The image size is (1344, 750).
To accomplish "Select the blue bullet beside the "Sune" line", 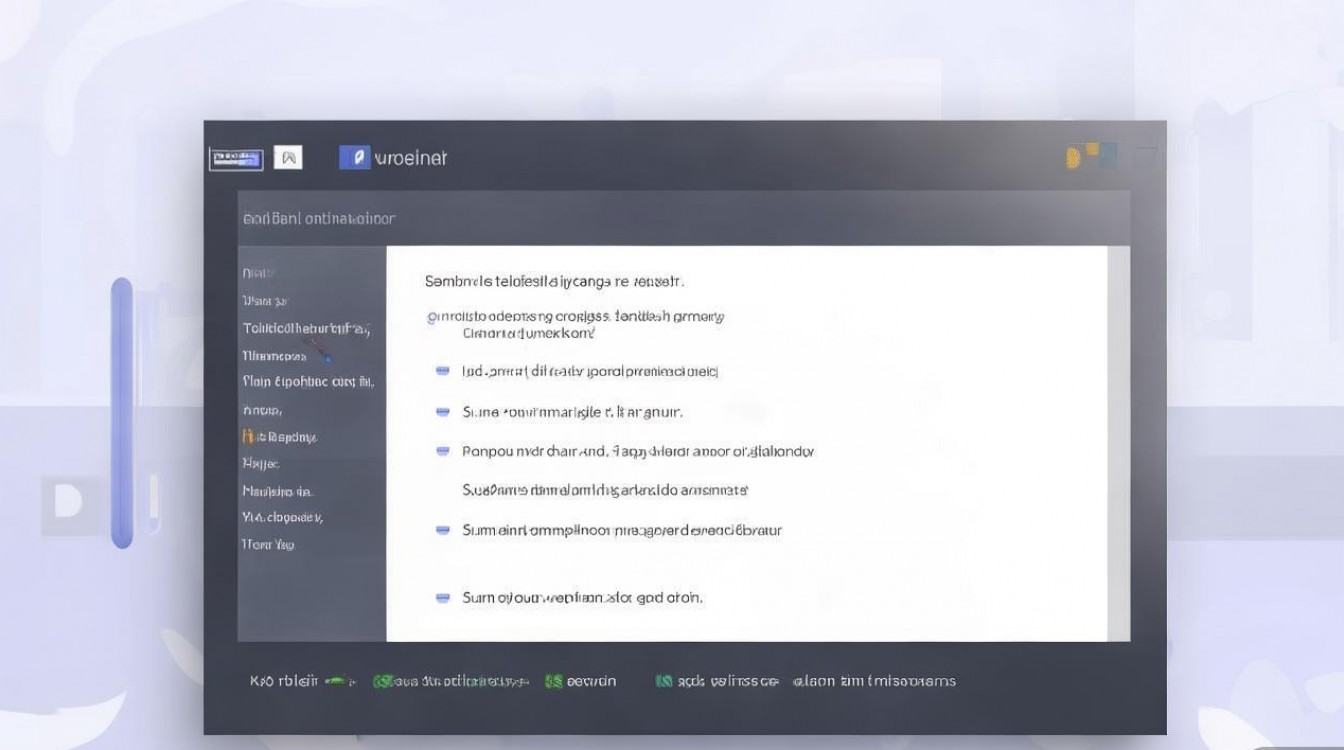I will 443,412.
